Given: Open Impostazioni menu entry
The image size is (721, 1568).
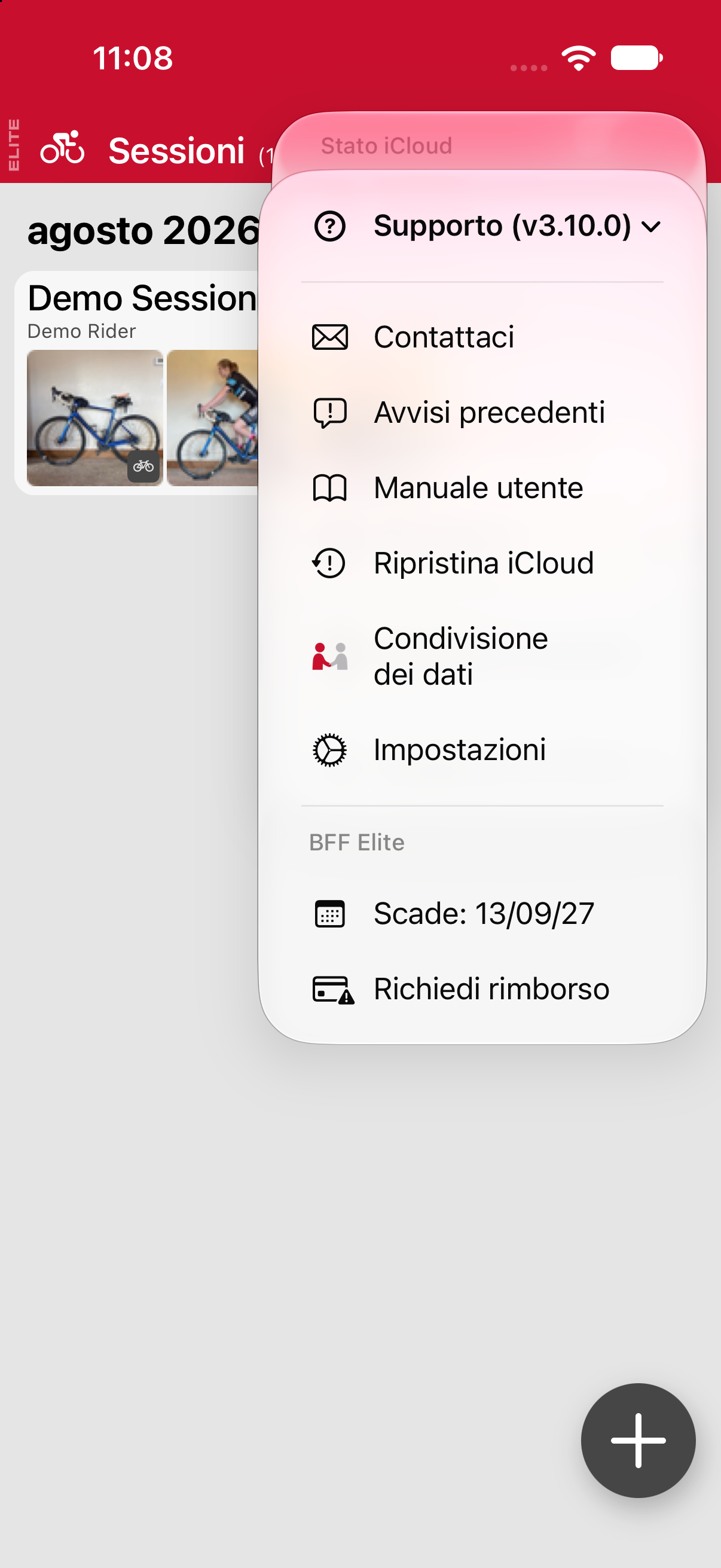Looking at the screenshot, I should [482, 750].
